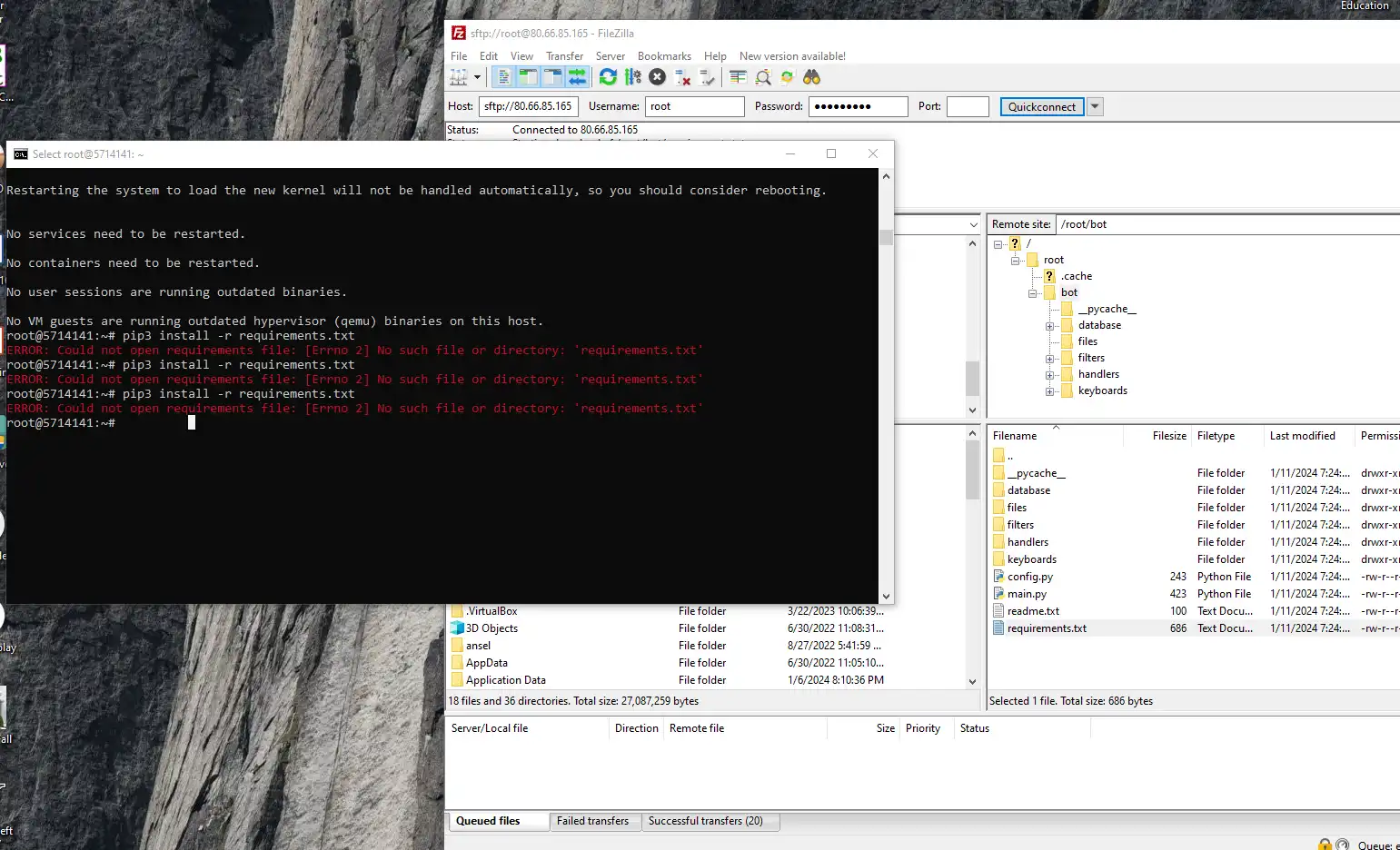
Task: Click the 'keyboards' folder icon in file list
Action: tap(998, 559)
